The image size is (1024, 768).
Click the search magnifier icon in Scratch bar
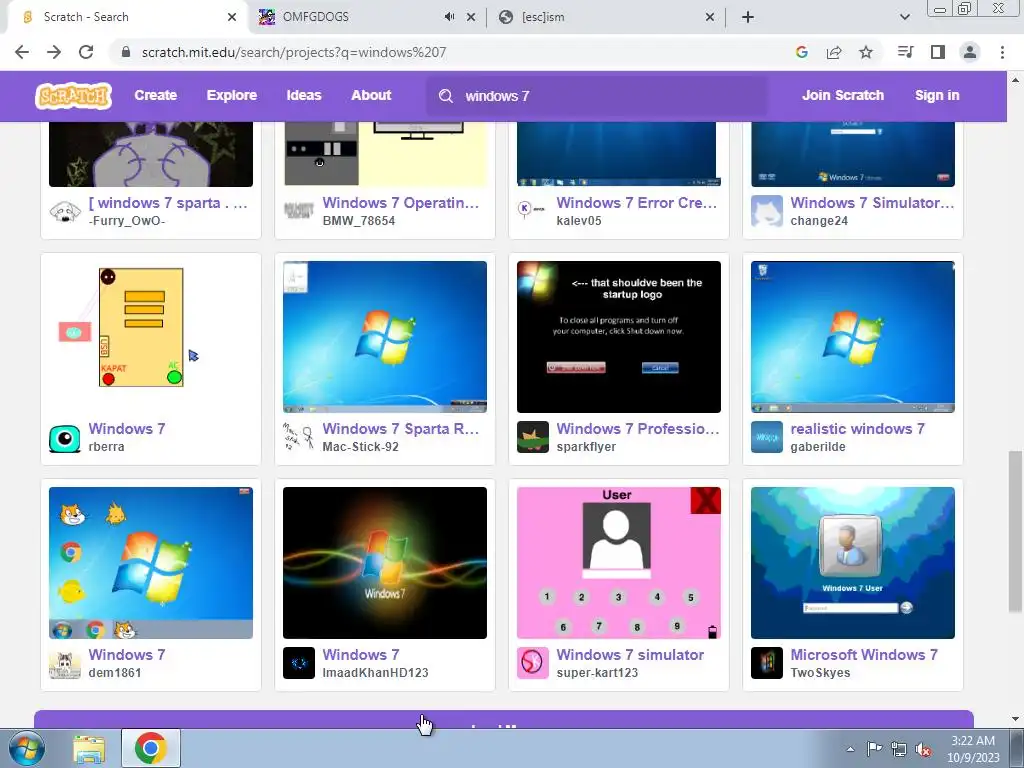[446, 96]
